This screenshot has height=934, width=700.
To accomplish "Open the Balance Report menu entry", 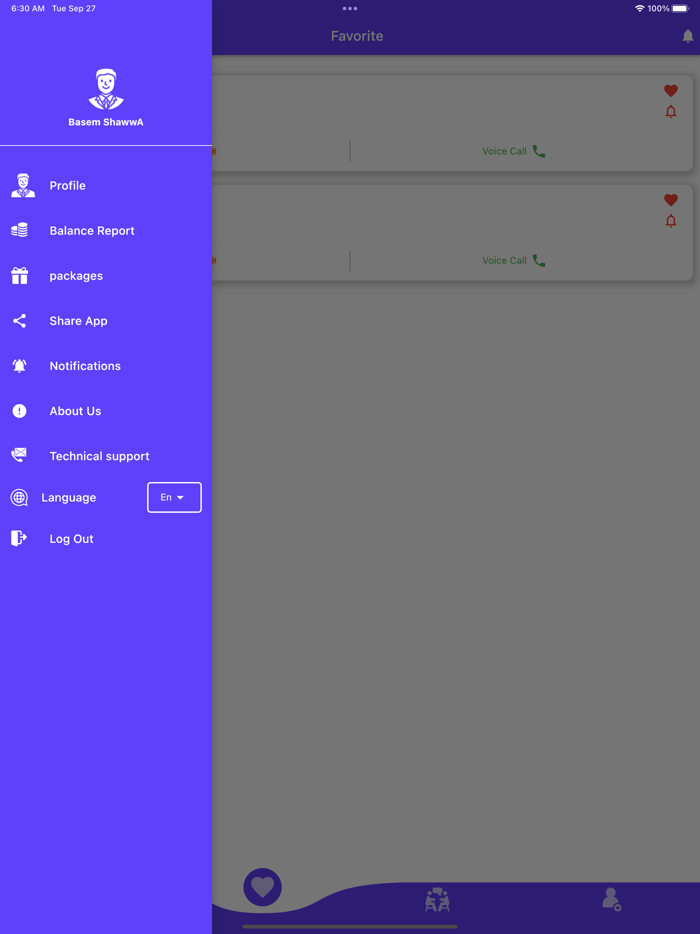I will [106, 231].
